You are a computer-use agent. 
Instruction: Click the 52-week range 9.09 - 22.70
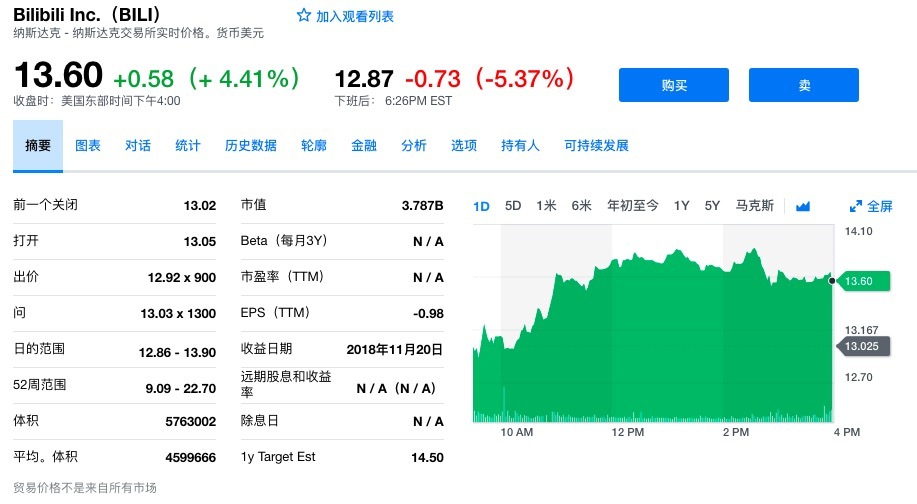click(181, 389)
